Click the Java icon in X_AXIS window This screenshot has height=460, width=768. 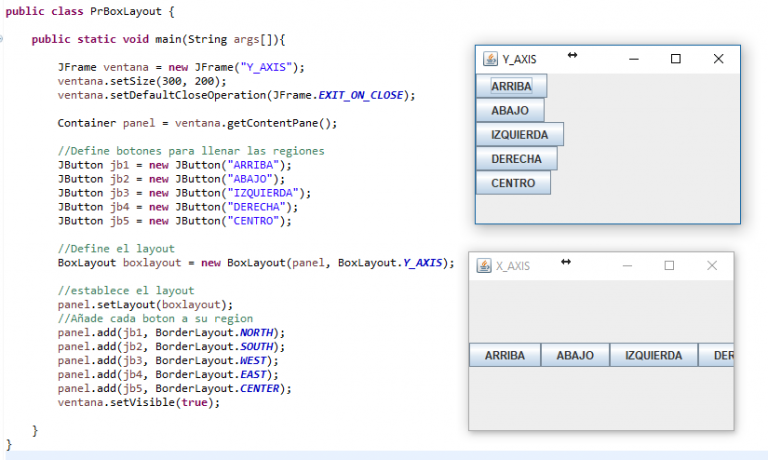click(x=484, y=266)
